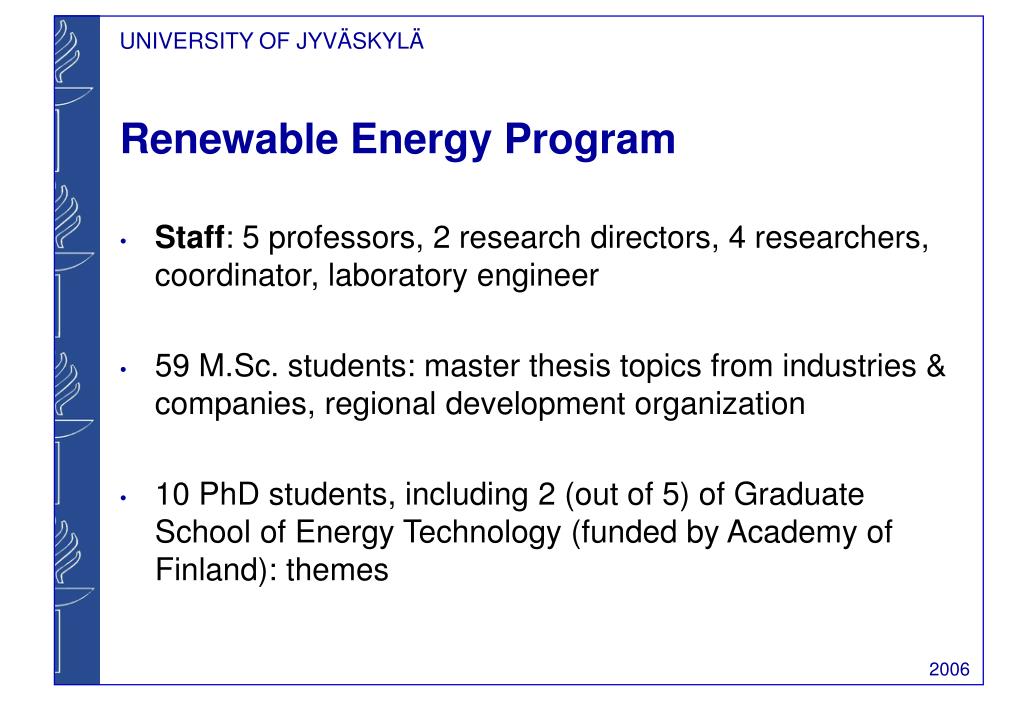Image resolution: width=1023 pixels, height=708 pixels.
Task: Click the bullet before 10 PhD students
Action: (x=123, y=499)
